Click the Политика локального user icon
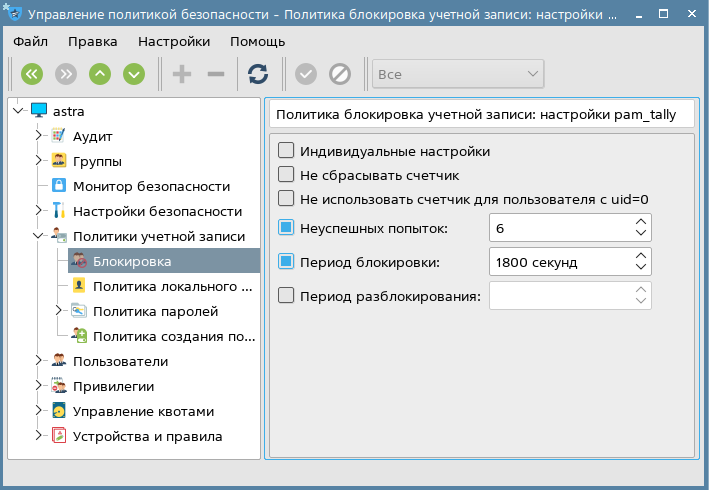Screen dimensions: 709x490 pyautogui.click(x=79, y=285)
